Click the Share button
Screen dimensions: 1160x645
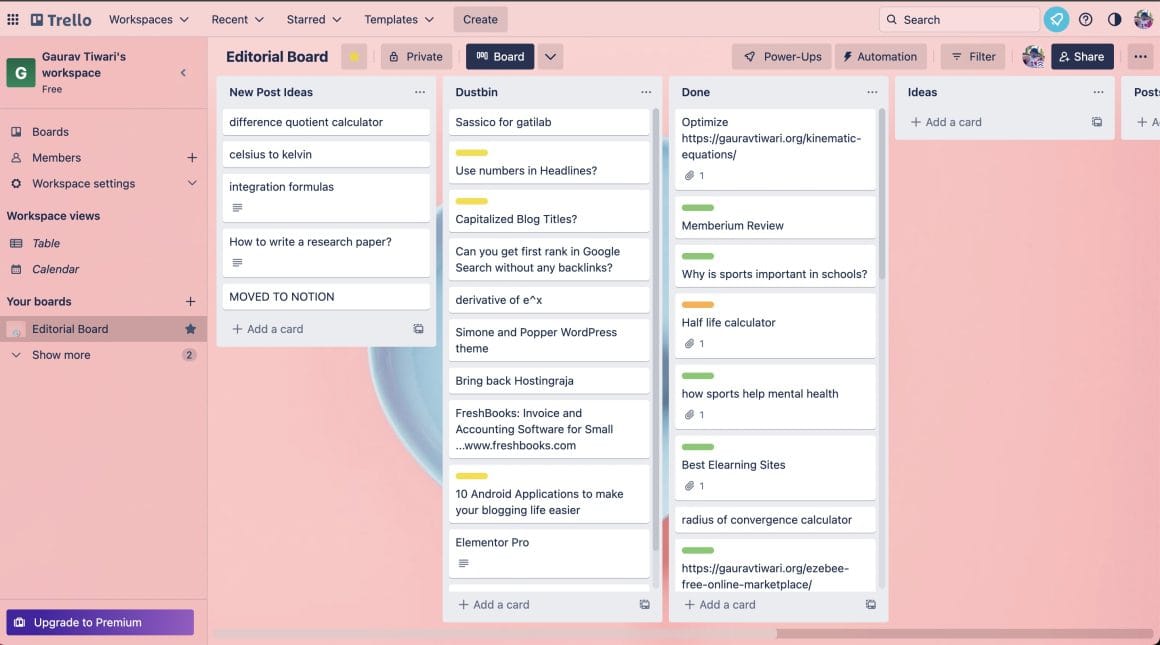(x=1081, y=56)
